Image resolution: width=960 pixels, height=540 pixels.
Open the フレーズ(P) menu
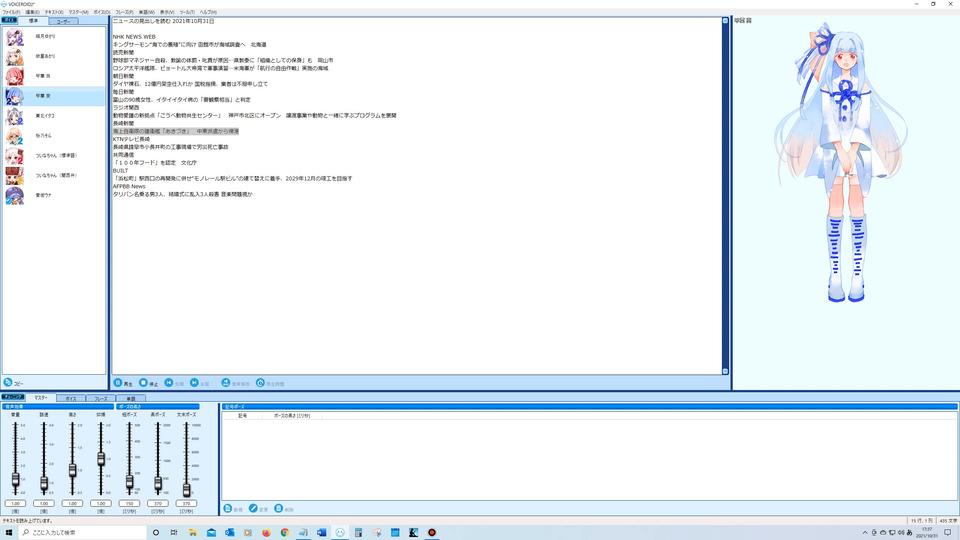[x=124, y=12]
